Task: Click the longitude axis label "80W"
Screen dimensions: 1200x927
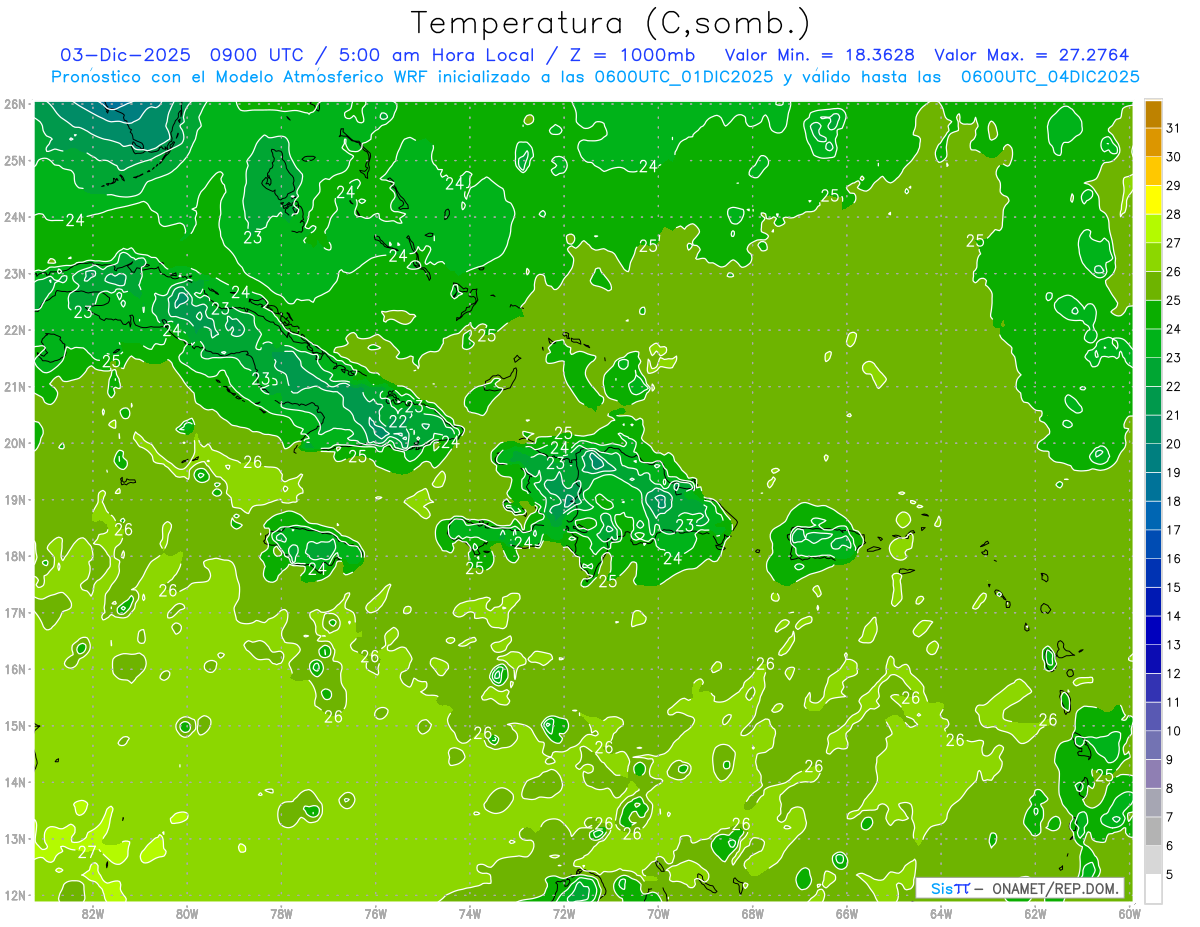Action: tap(187, 913)
